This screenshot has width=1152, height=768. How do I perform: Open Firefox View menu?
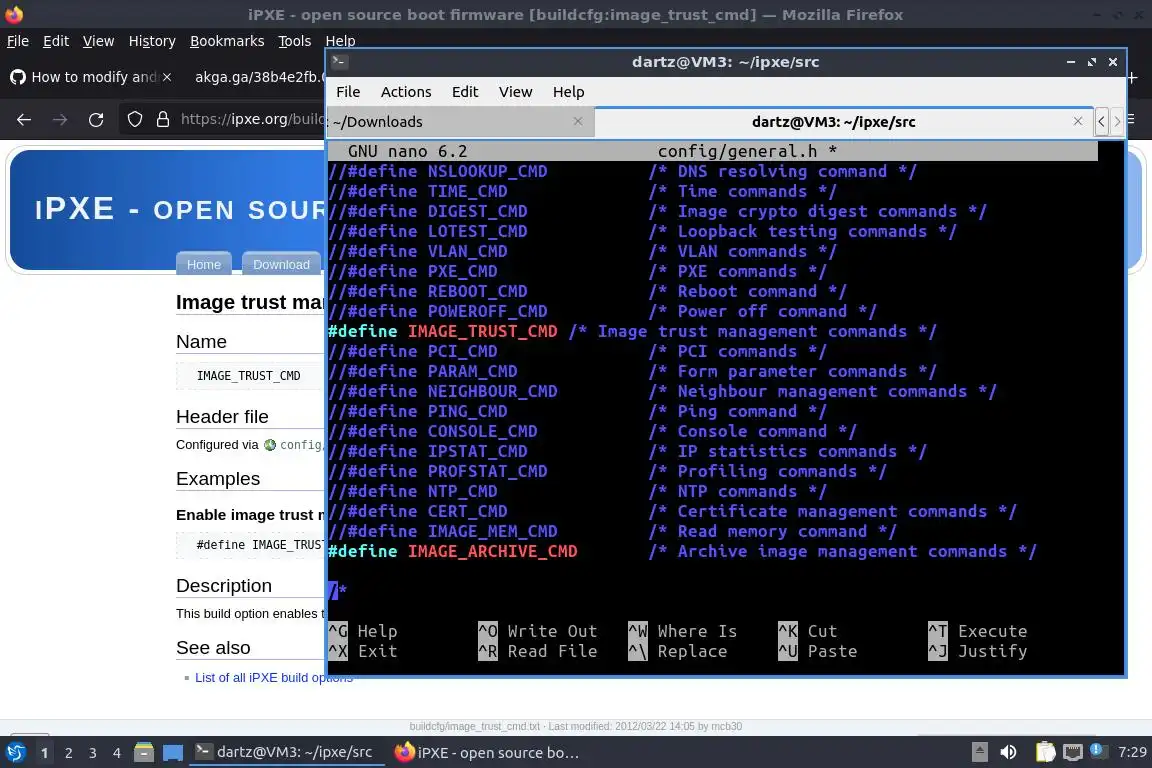click(x=98, y=41)
